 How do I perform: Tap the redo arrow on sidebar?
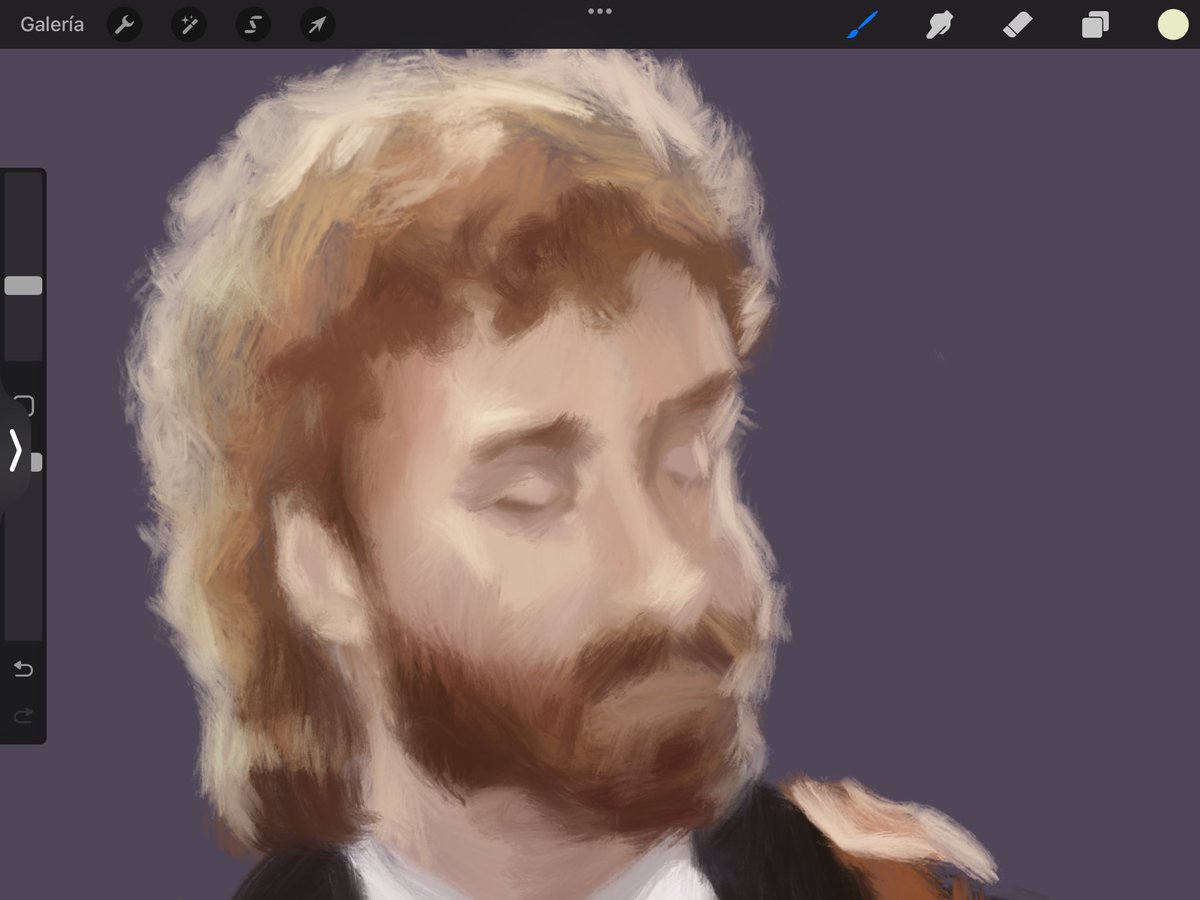point(23,715)
